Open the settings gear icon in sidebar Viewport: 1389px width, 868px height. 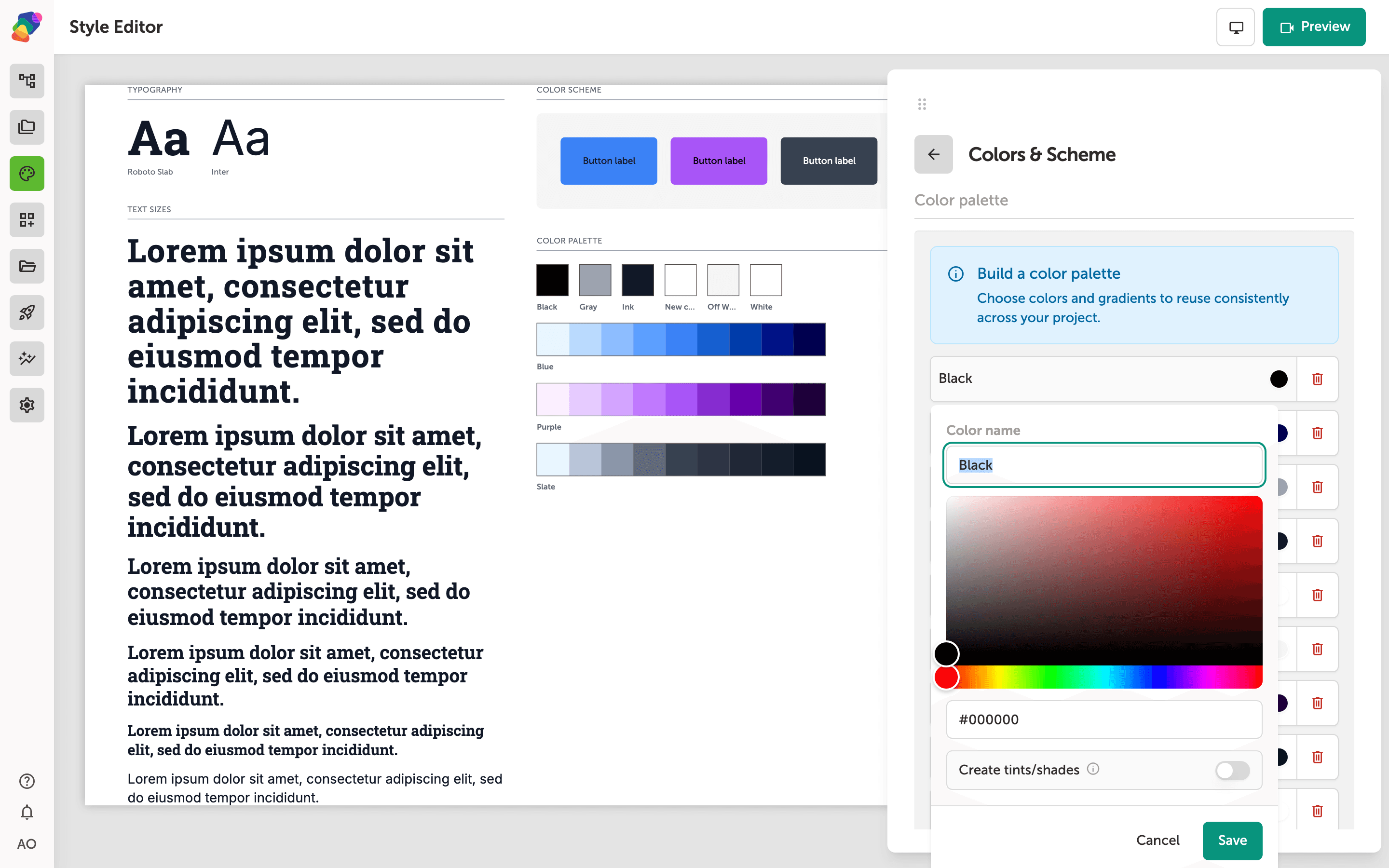point(27,405)
